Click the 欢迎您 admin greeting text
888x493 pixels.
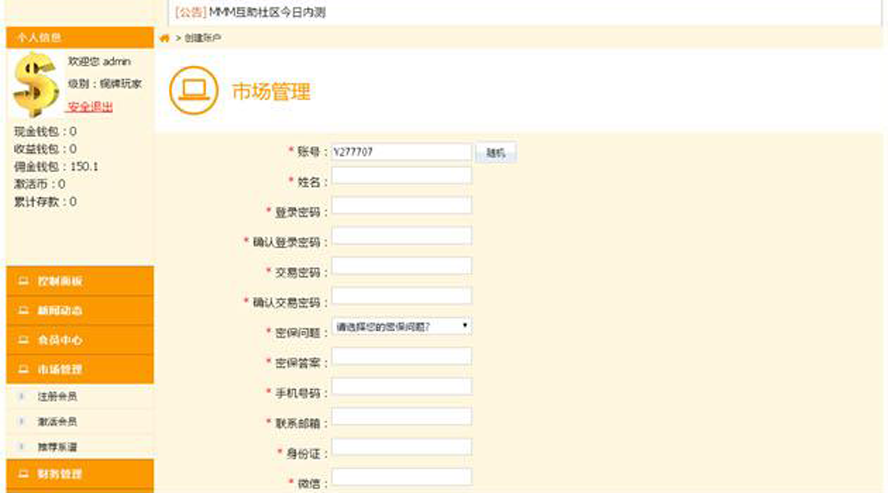pos(99,61)
